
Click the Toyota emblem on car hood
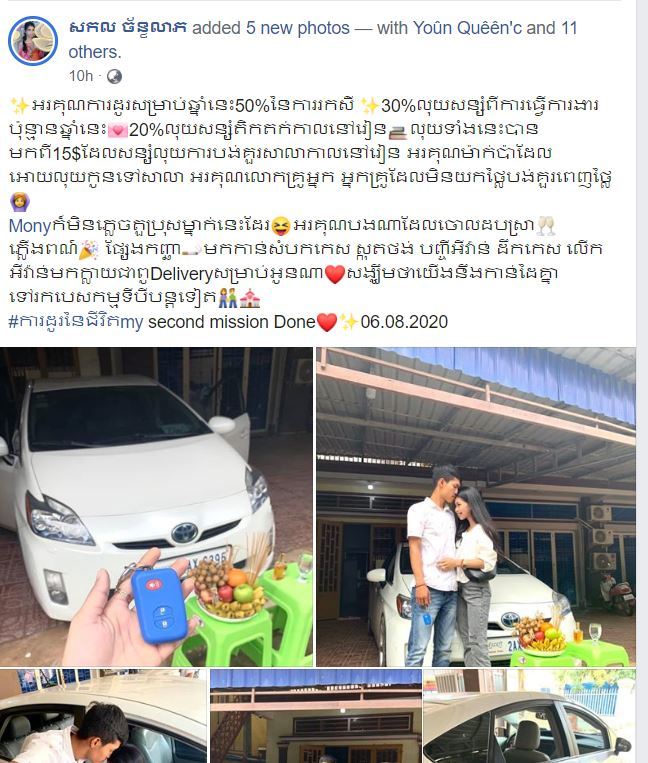click(184, 533)
